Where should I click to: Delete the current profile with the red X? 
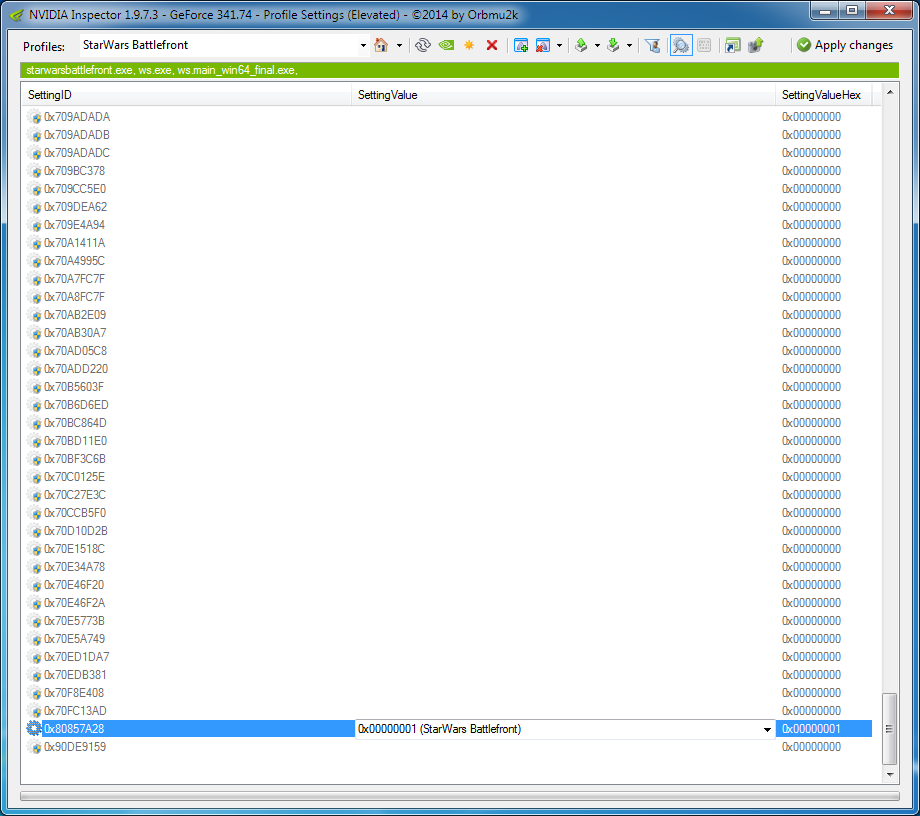coord(492,45)
